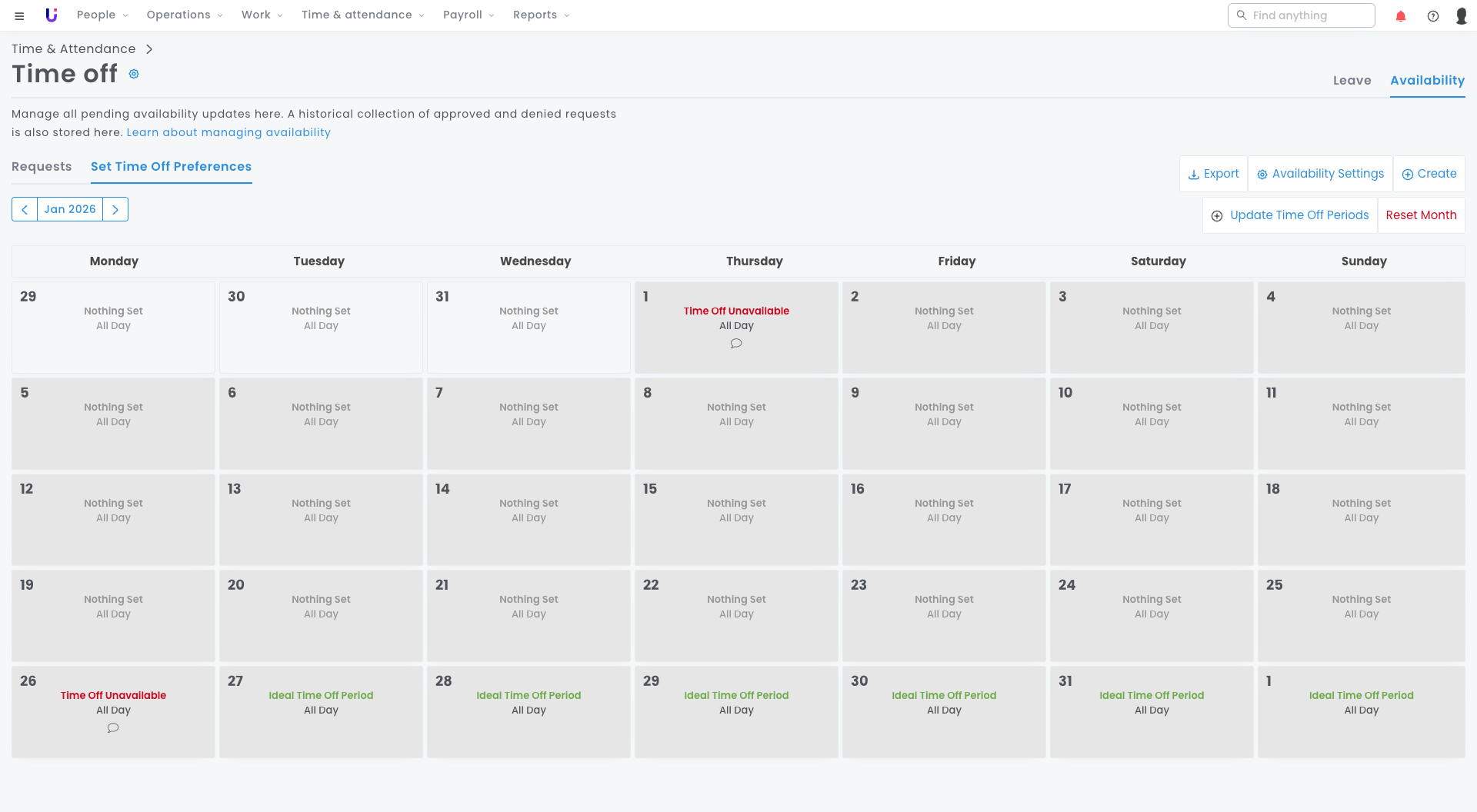Open the comment icon on Monday 26
The width and height of the screenshot is (1477, 812).
point(113,728)
